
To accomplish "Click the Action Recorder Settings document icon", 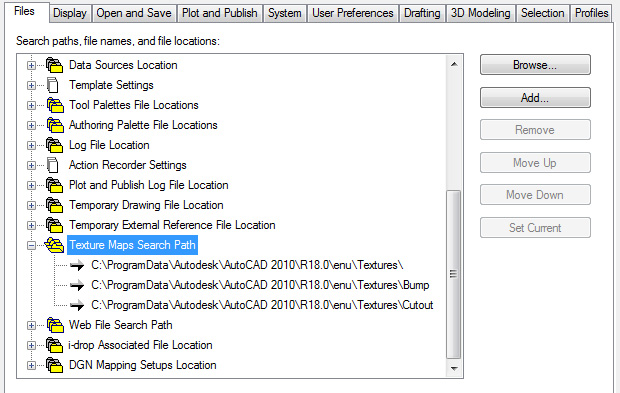I will coord(53,165).
